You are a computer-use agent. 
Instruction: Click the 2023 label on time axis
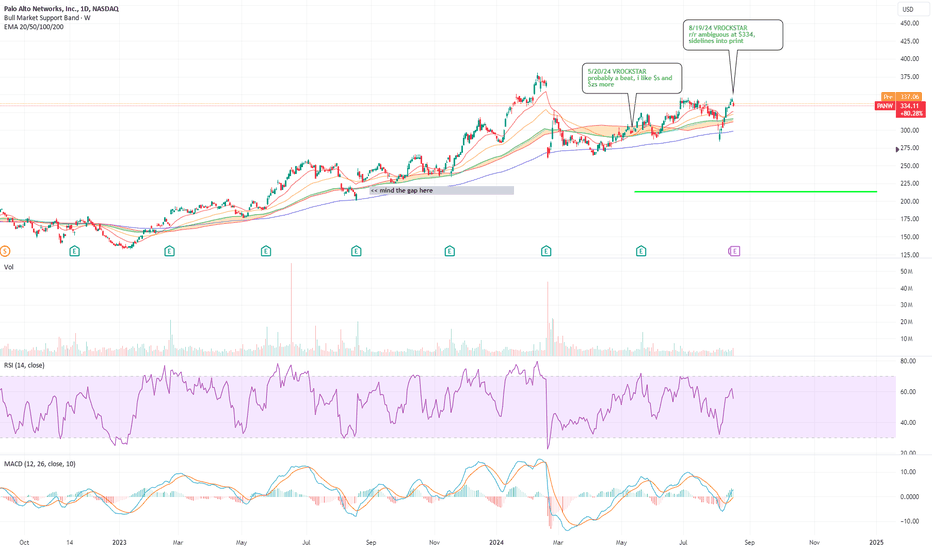[x=119, y=542]
